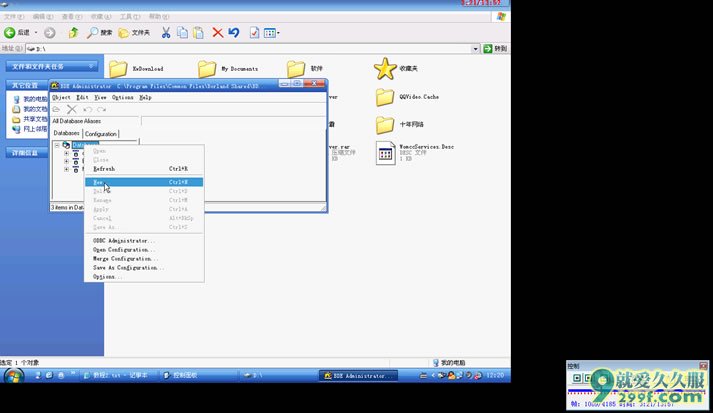Open the Options menu in BDE Administrator
Screen dimensions: 713x413
(123, 97)
